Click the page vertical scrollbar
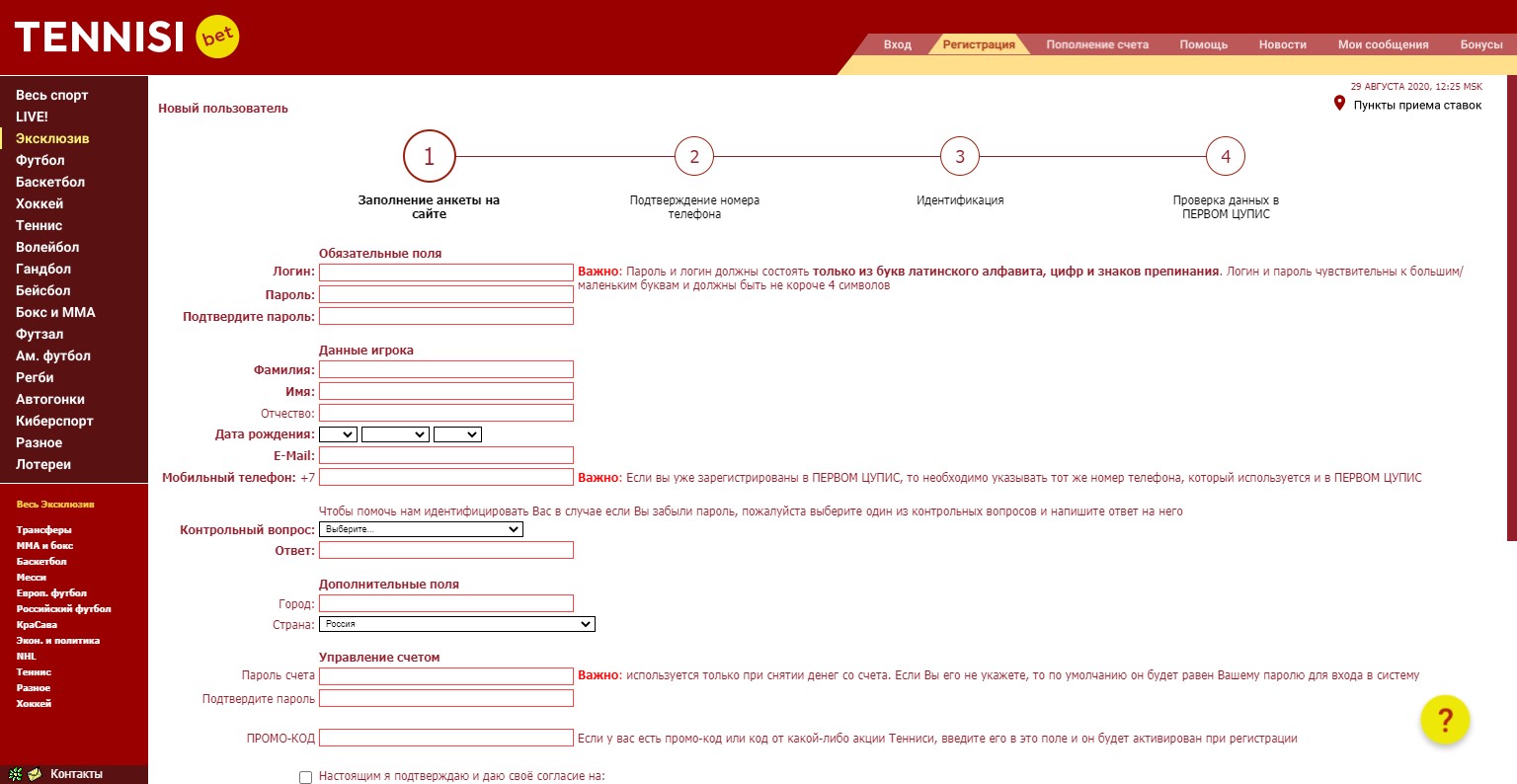 [x=1512, y=308]
